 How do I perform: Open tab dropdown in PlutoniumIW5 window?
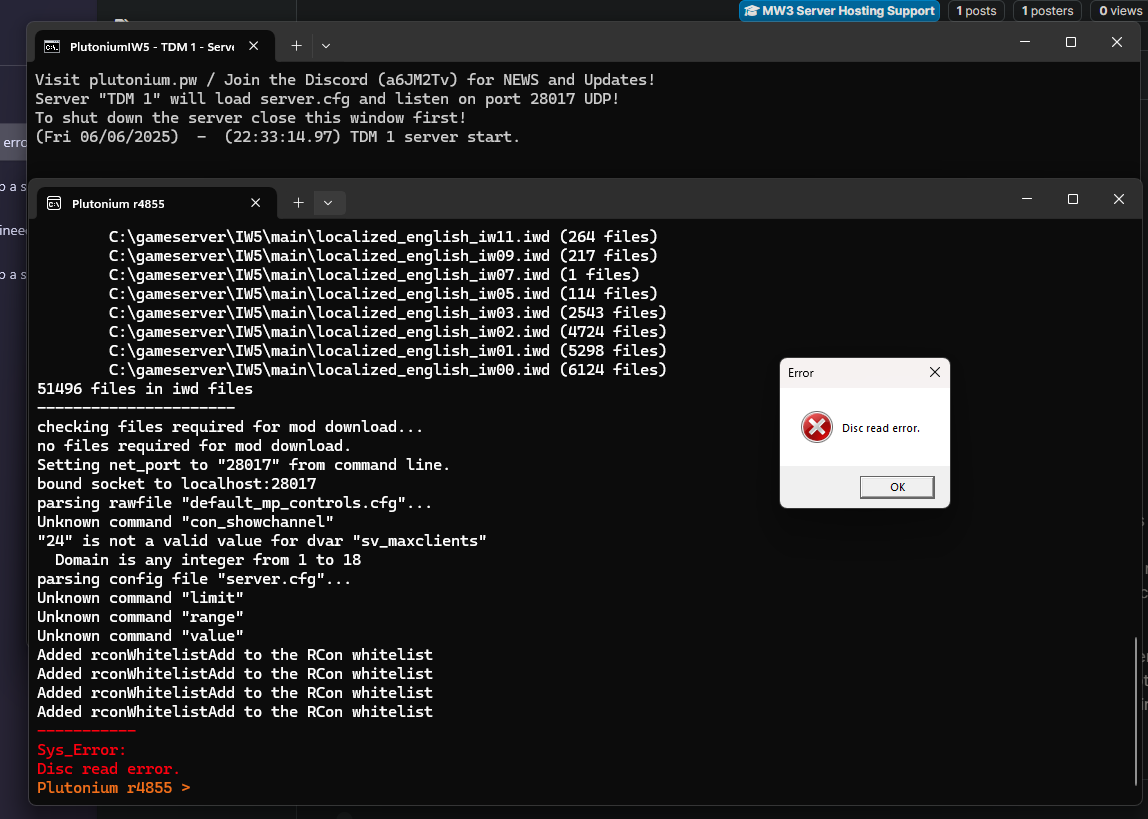tap(326, 46)
